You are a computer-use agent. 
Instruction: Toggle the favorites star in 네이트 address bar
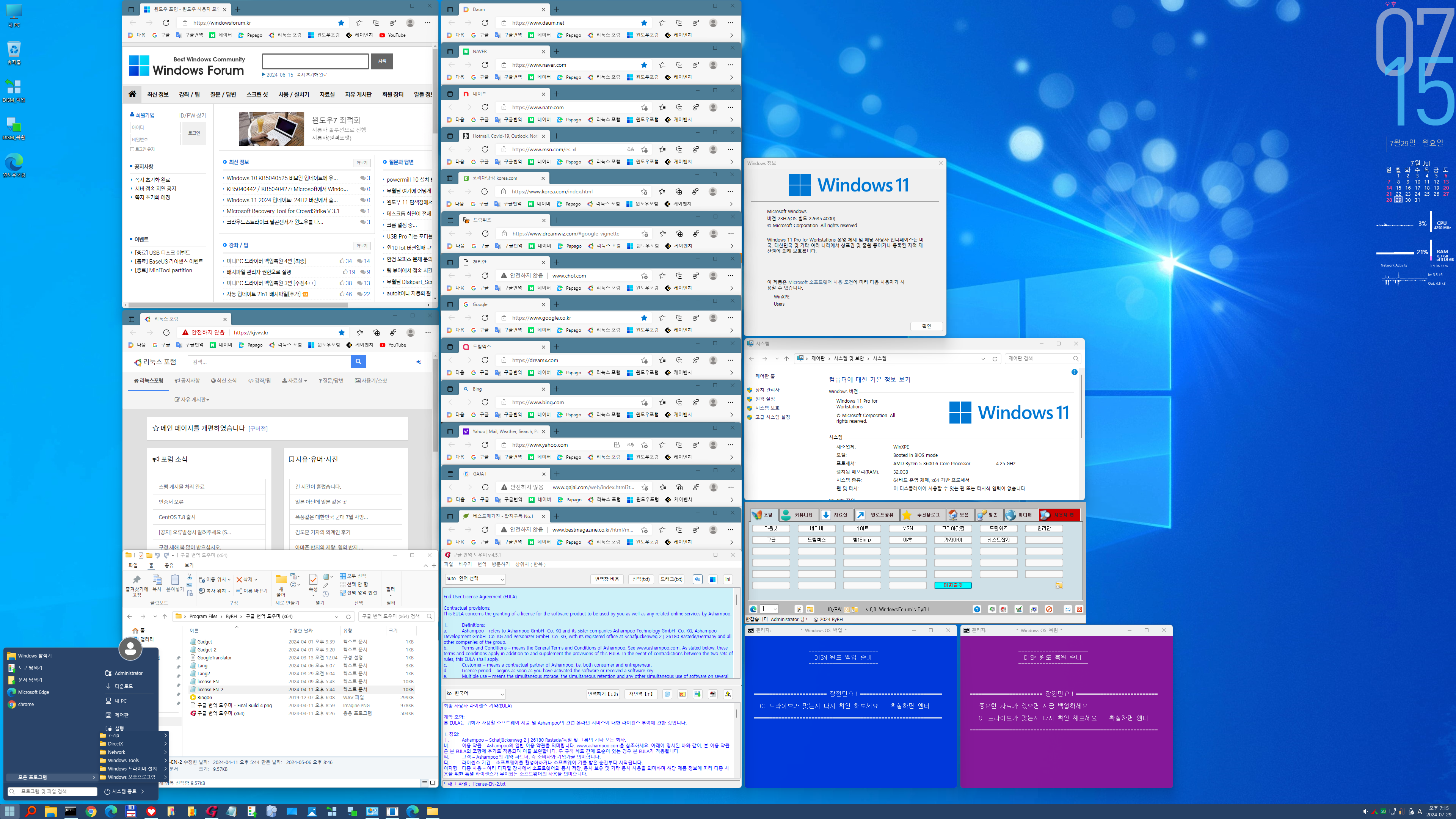pyautogui.click(x=644, y=107)
